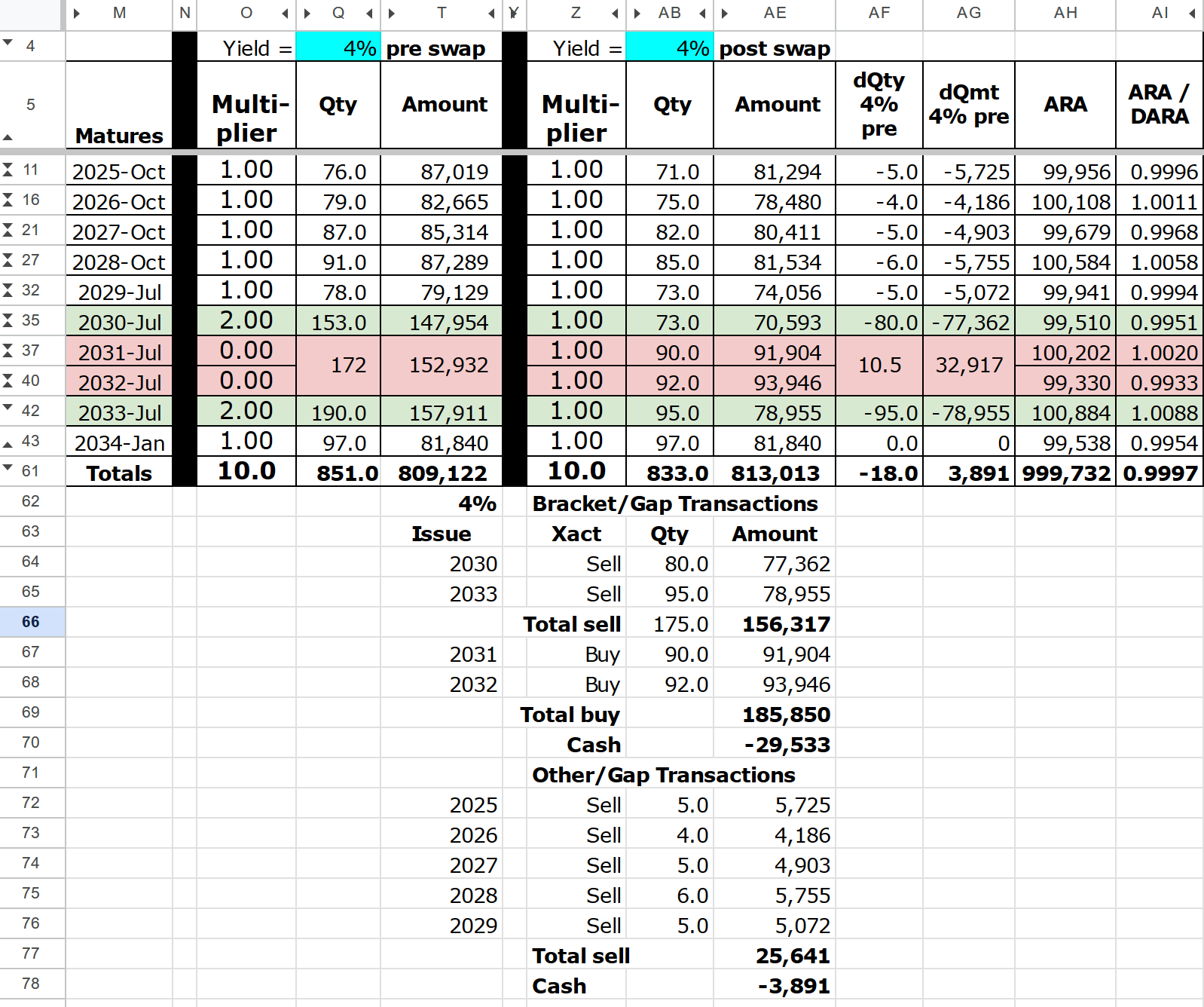Viewport: 1204px width, 1007px height.
Task: Click the hidden-rows arrows in row 32 header
Action: point(8,290)
